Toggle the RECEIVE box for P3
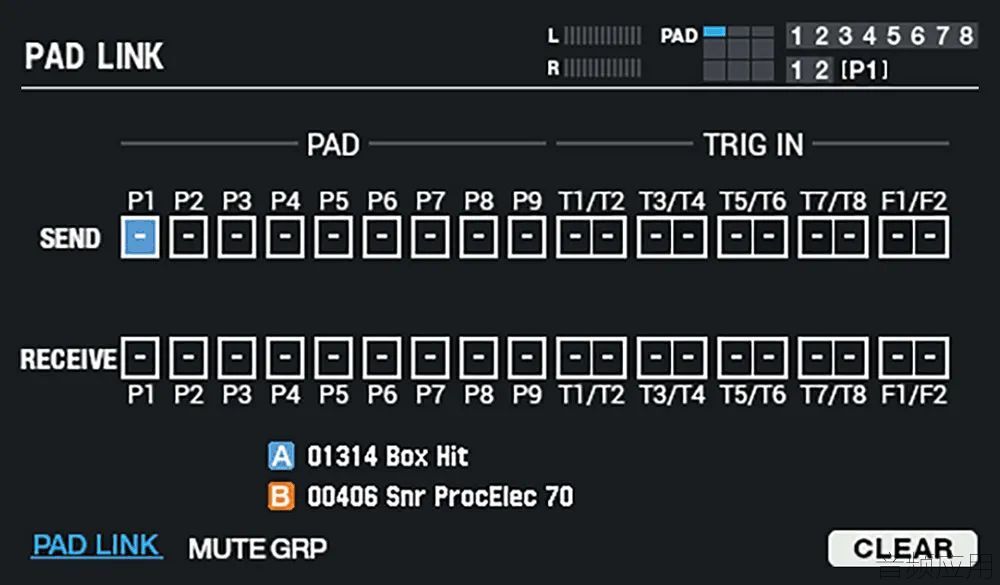This screenshot has height=585, width=1000. click(237, 357)
